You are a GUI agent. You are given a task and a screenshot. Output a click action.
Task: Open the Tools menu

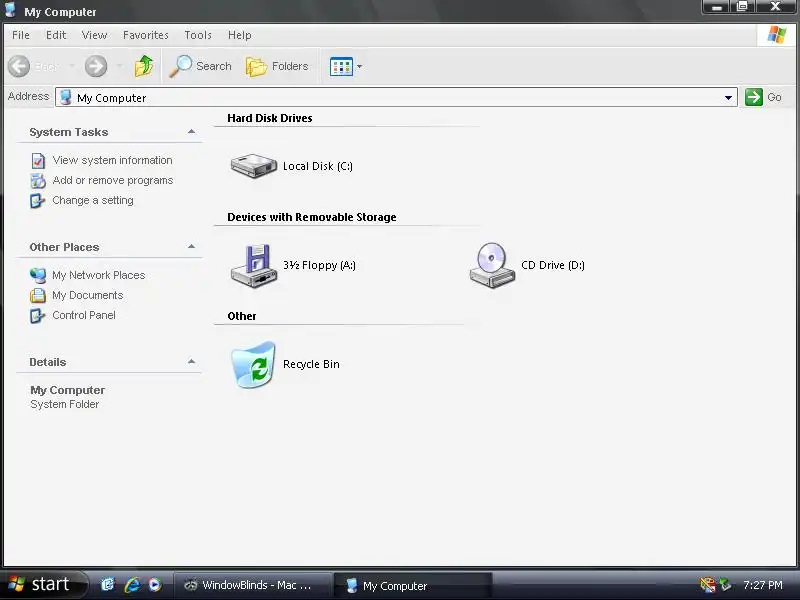point(198,35)
